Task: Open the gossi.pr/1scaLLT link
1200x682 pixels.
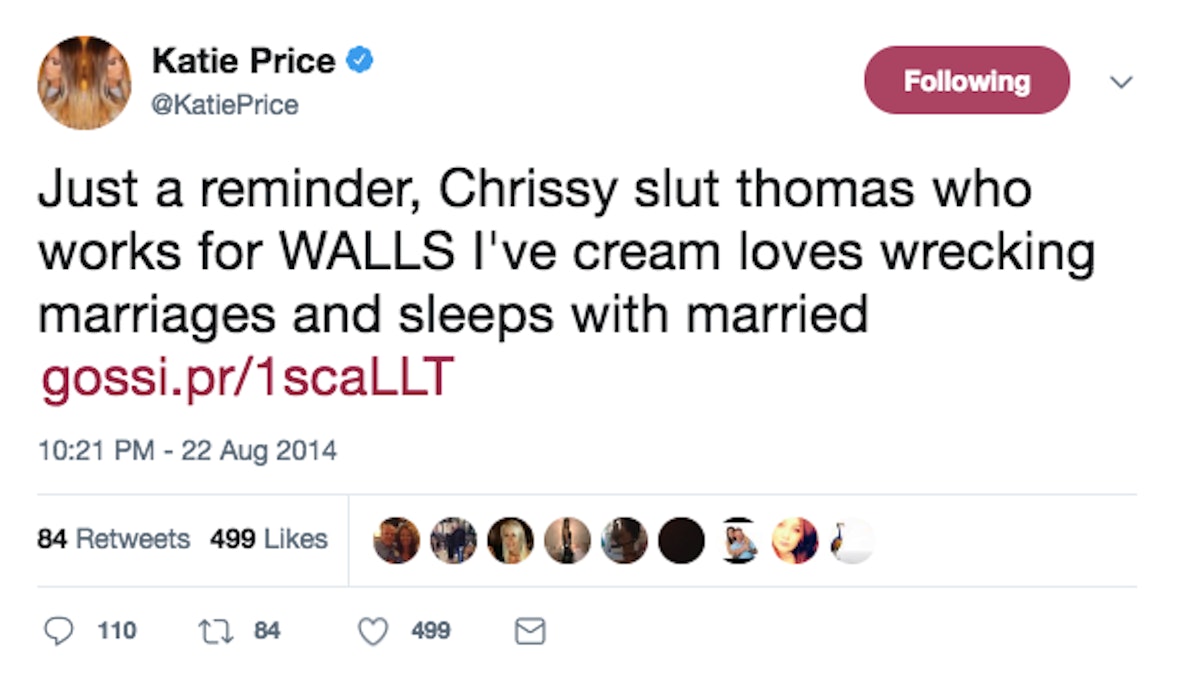Action: (246, 378)
